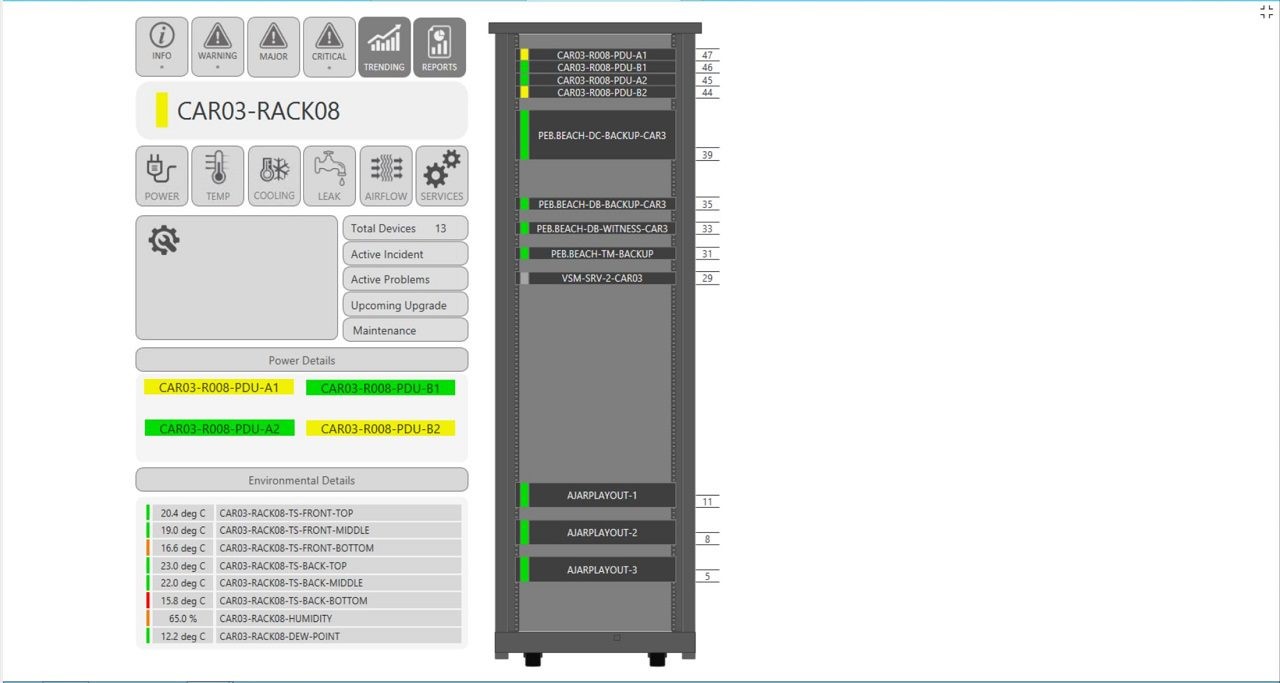This screenshot has height=683, width=1280.
Task: Select the CAR03-RACK08-TS-BACK-BOTTOM sensor row
Action: pyautogui.click(x=304, y=600)
